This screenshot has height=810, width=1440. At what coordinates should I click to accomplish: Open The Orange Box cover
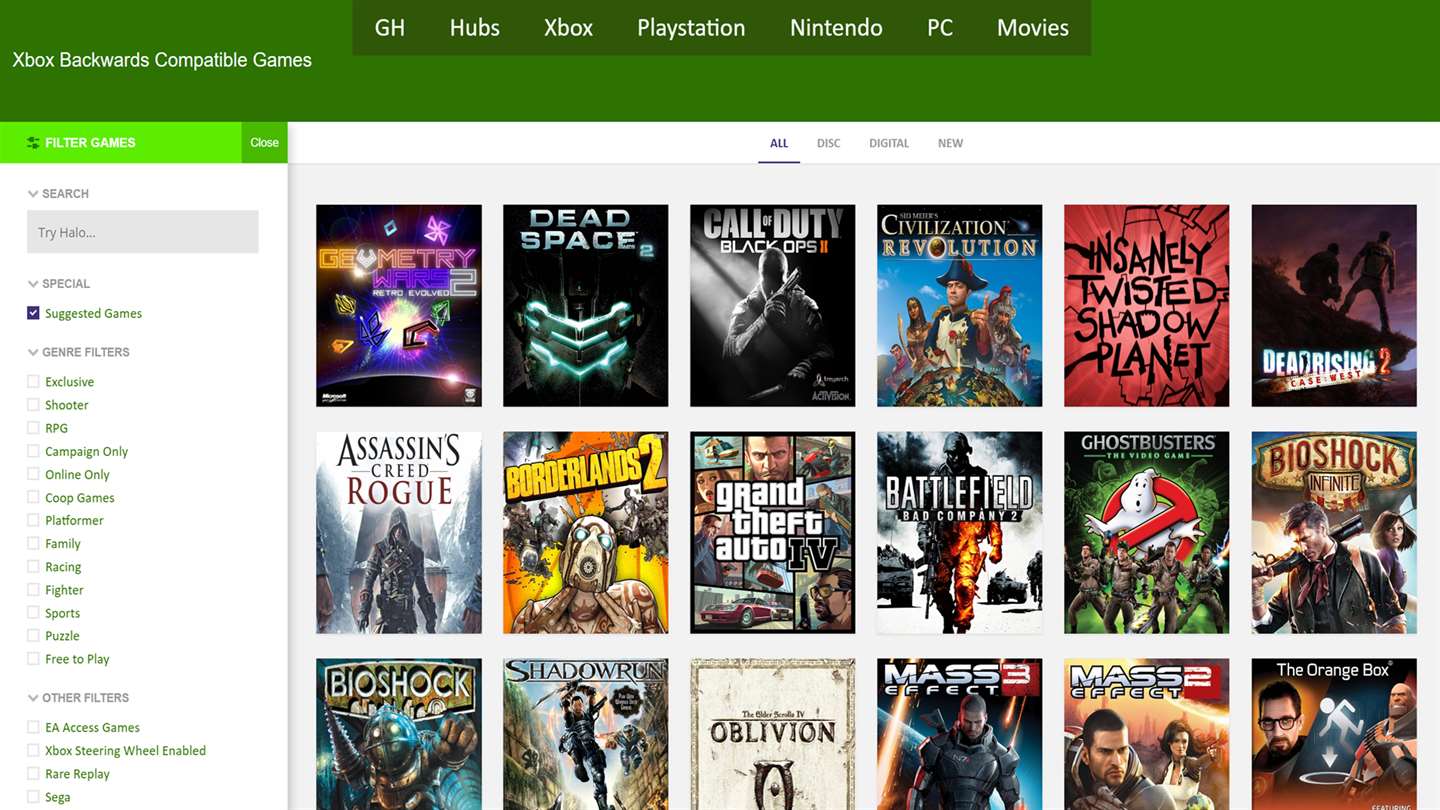click(1334, 734)
